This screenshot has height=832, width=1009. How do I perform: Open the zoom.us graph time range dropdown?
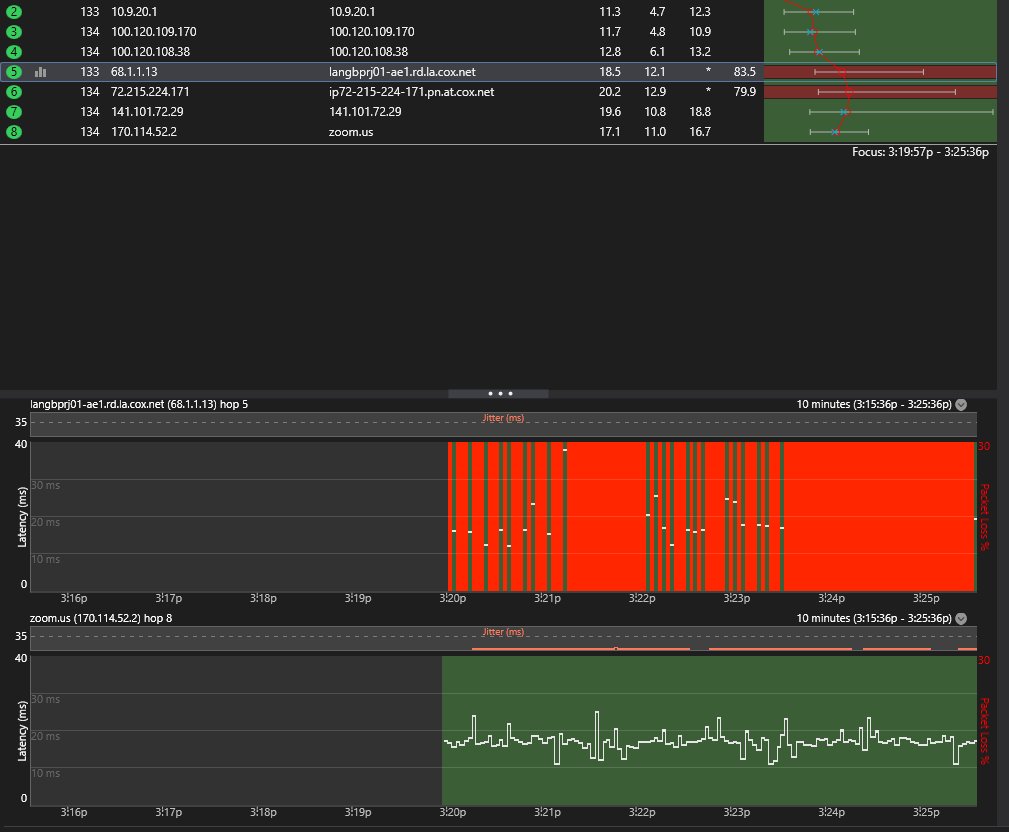tap(961, 618)
